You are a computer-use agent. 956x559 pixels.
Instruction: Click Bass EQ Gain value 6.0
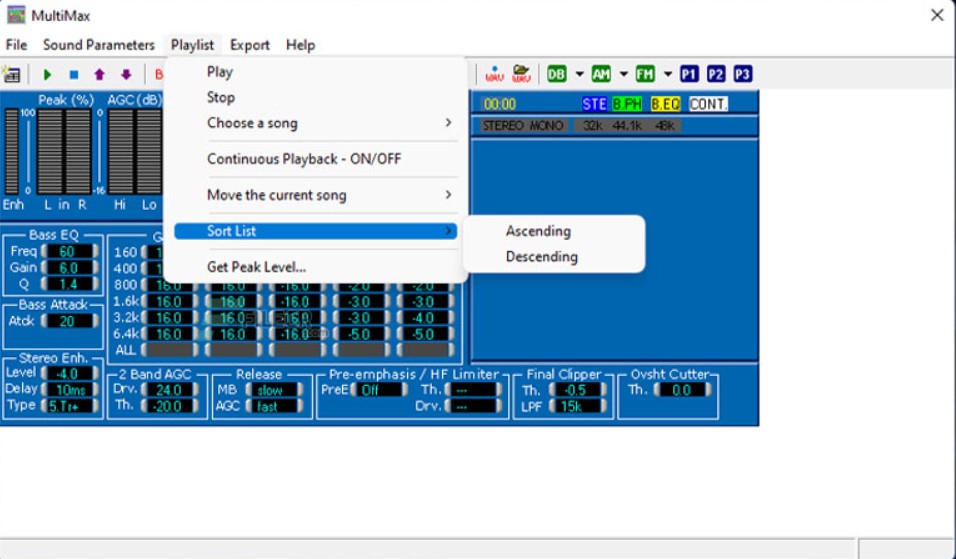click(x=69, y=268)
